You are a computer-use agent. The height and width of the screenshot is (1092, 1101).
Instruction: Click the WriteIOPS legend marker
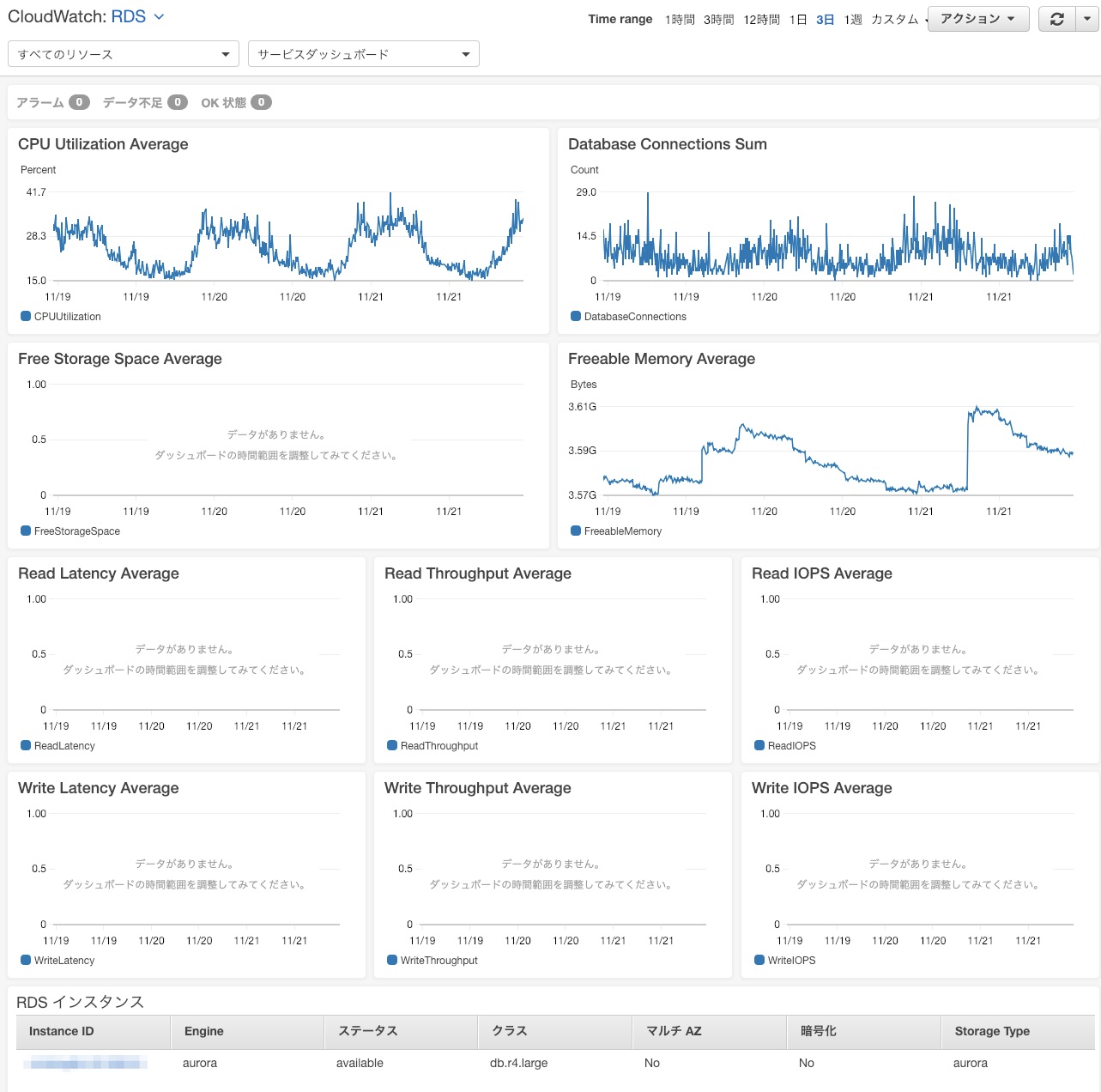tap(759, 960)
